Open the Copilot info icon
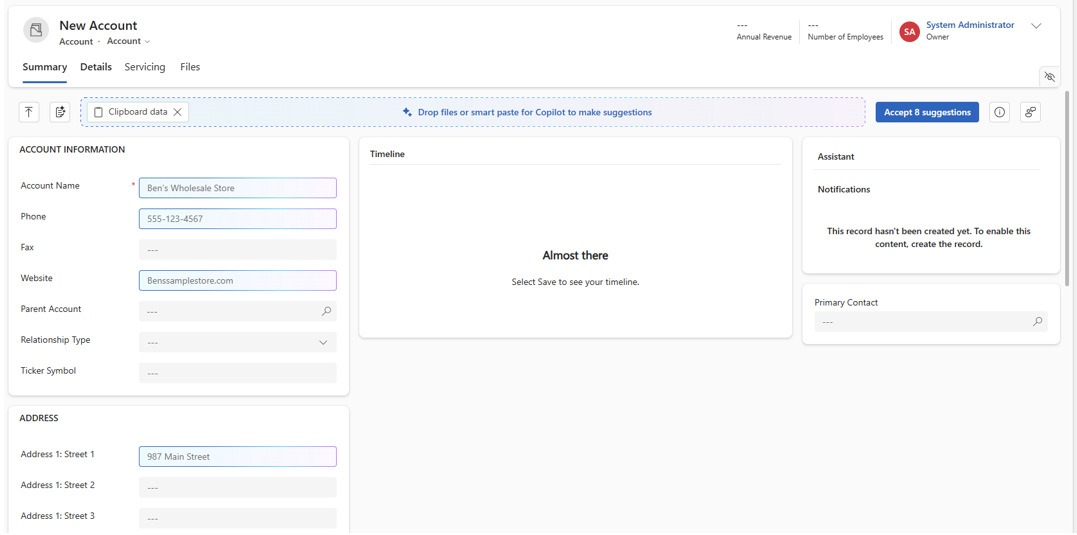 pyautogui.click(x=999, y=112)
